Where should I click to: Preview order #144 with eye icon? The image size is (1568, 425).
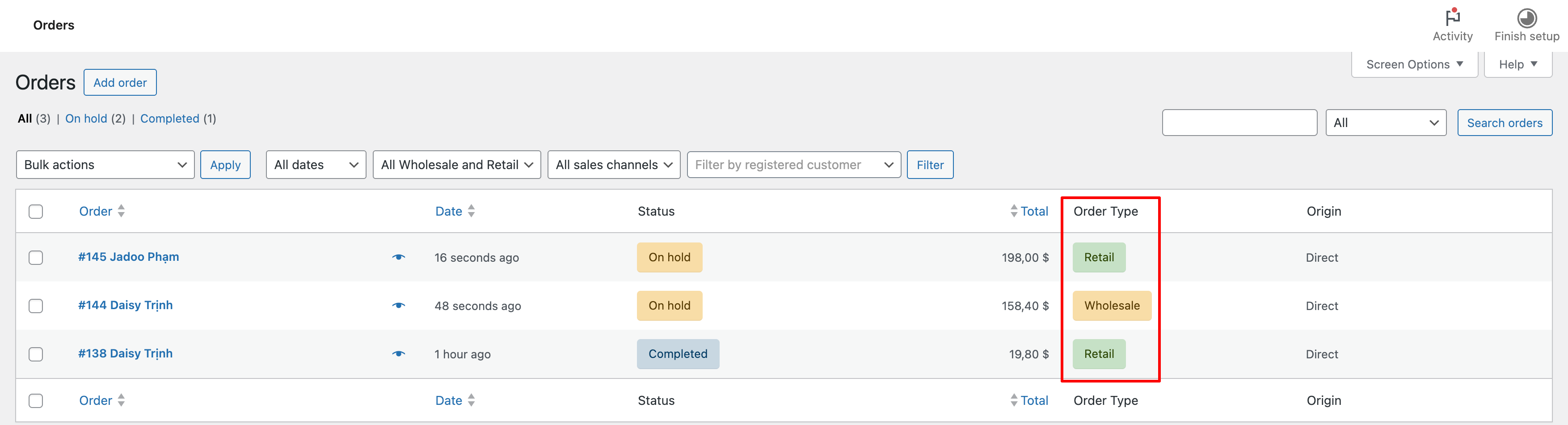[399, 306]
